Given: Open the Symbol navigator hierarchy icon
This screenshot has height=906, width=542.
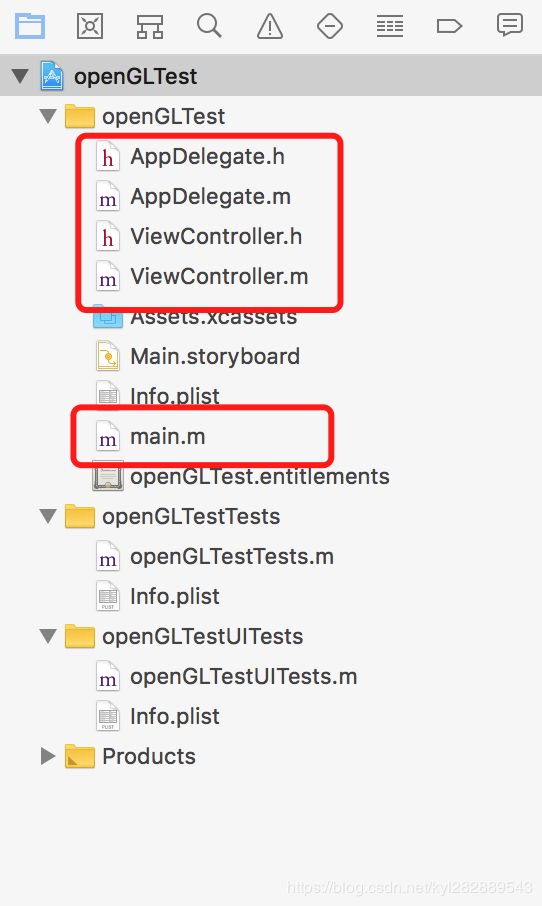Looking at the screenshot, I should [x=150, y=27].
